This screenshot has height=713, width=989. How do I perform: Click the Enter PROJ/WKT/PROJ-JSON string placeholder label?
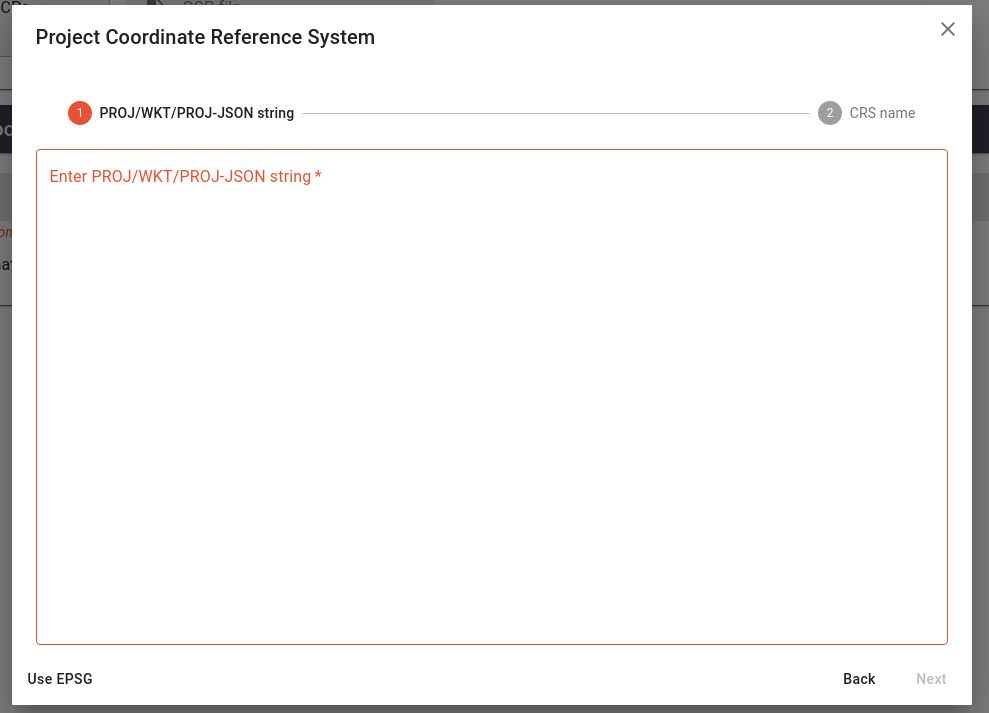click(x=180, y=177)
